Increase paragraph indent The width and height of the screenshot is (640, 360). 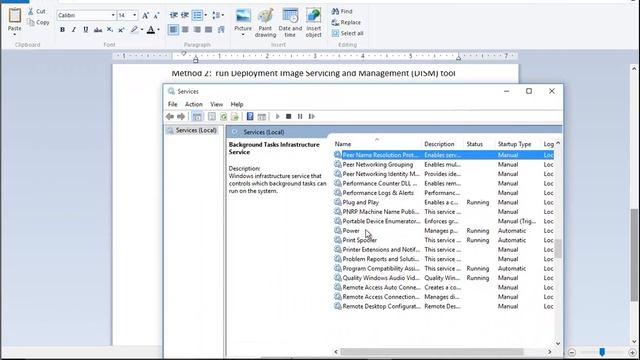point(185,15)
